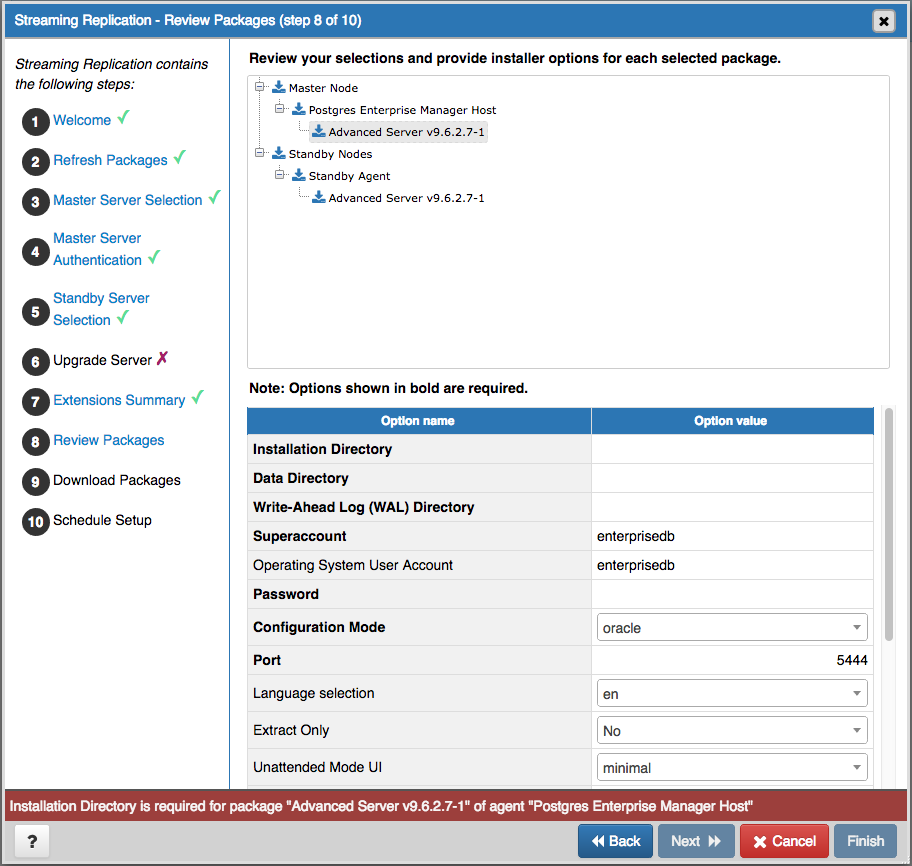Go to the Review Packages step

coord(109,440)
